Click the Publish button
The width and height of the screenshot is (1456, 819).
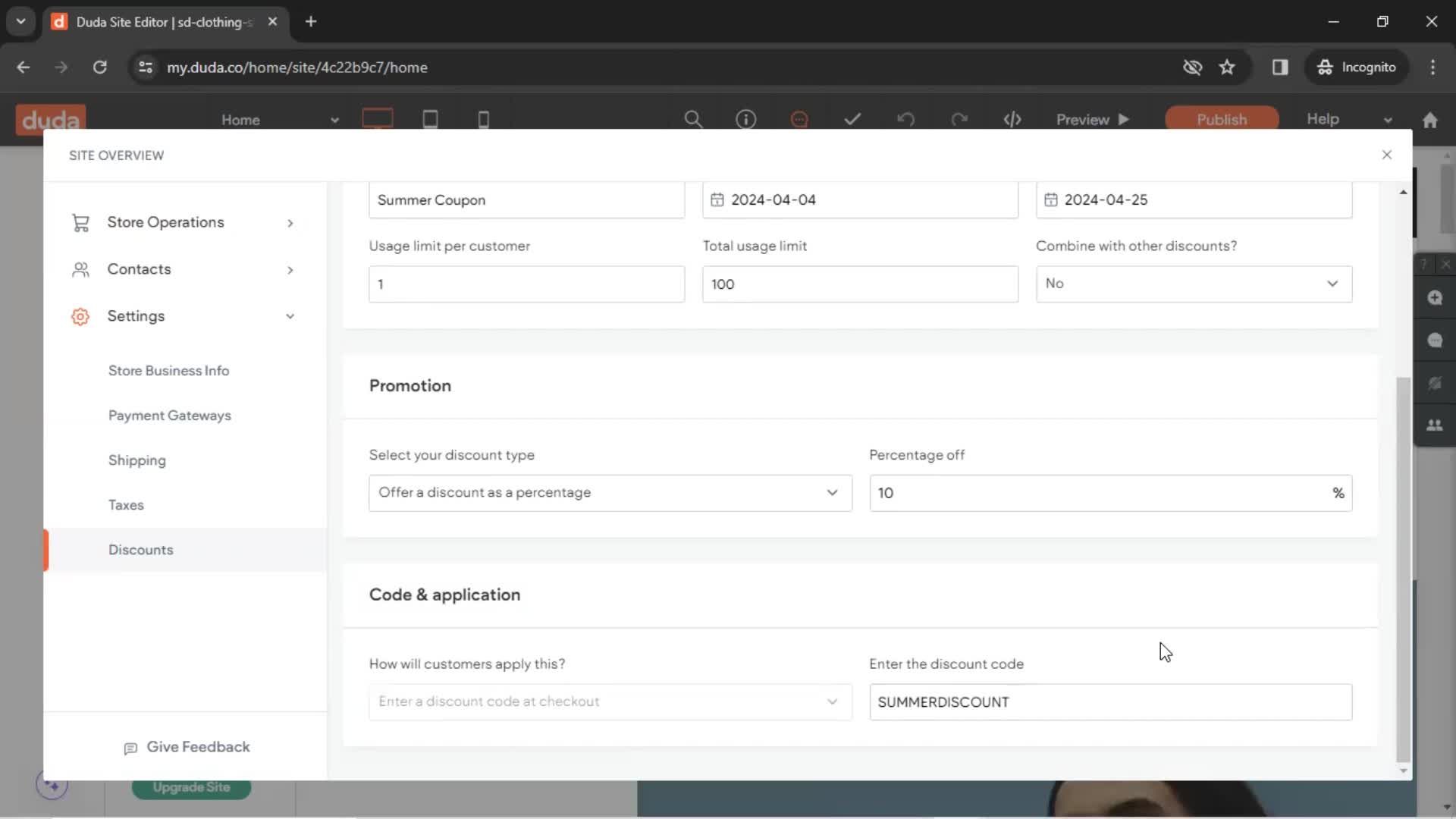[1222, 120]
